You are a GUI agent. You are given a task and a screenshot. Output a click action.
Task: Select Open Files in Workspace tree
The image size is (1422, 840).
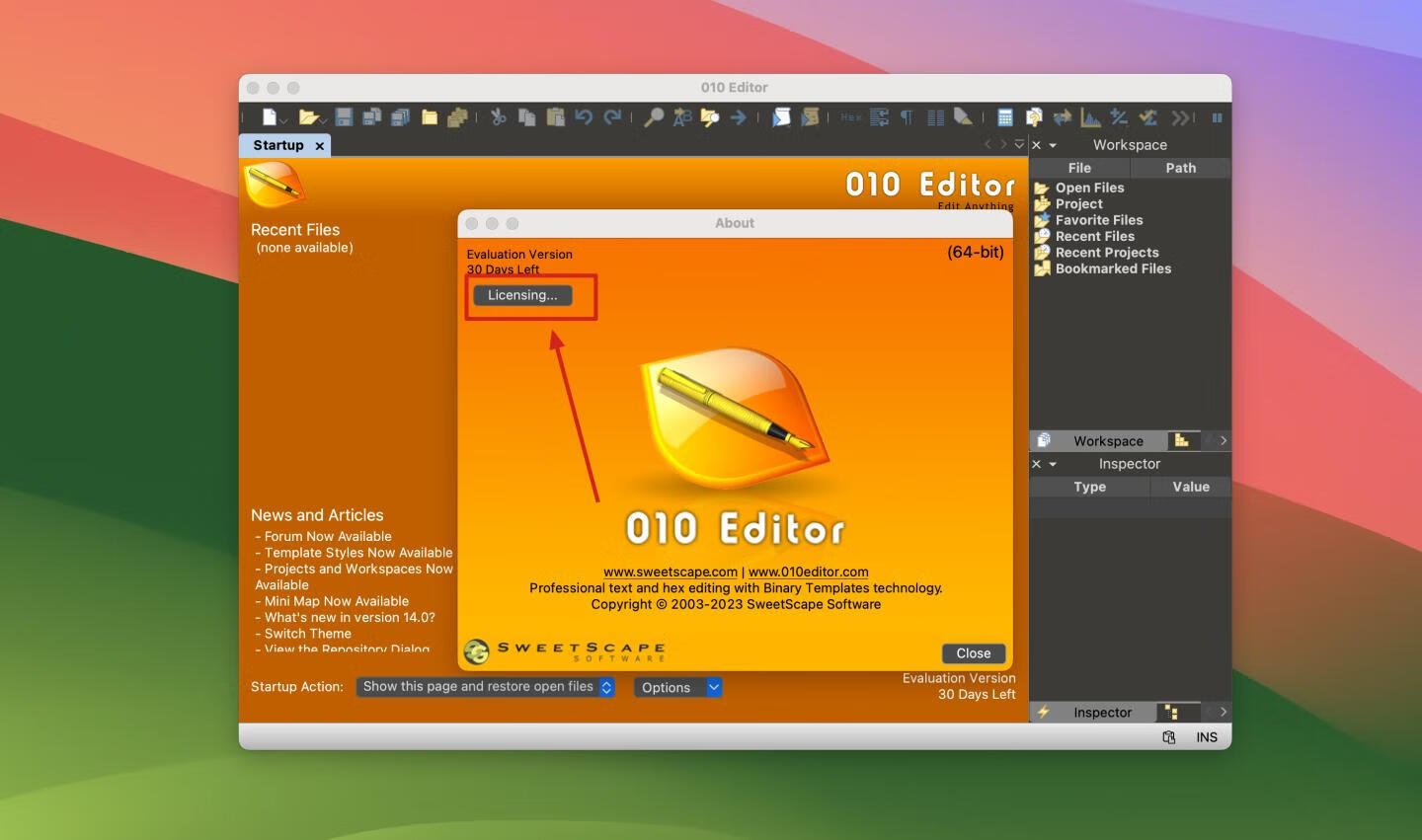click(x=1089, y=188)
